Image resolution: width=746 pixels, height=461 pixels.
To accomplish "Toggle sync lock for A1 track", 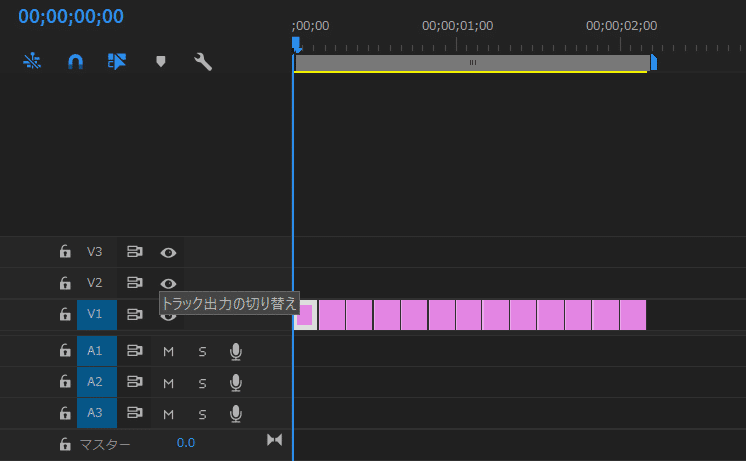I will (x=135, y=351).
